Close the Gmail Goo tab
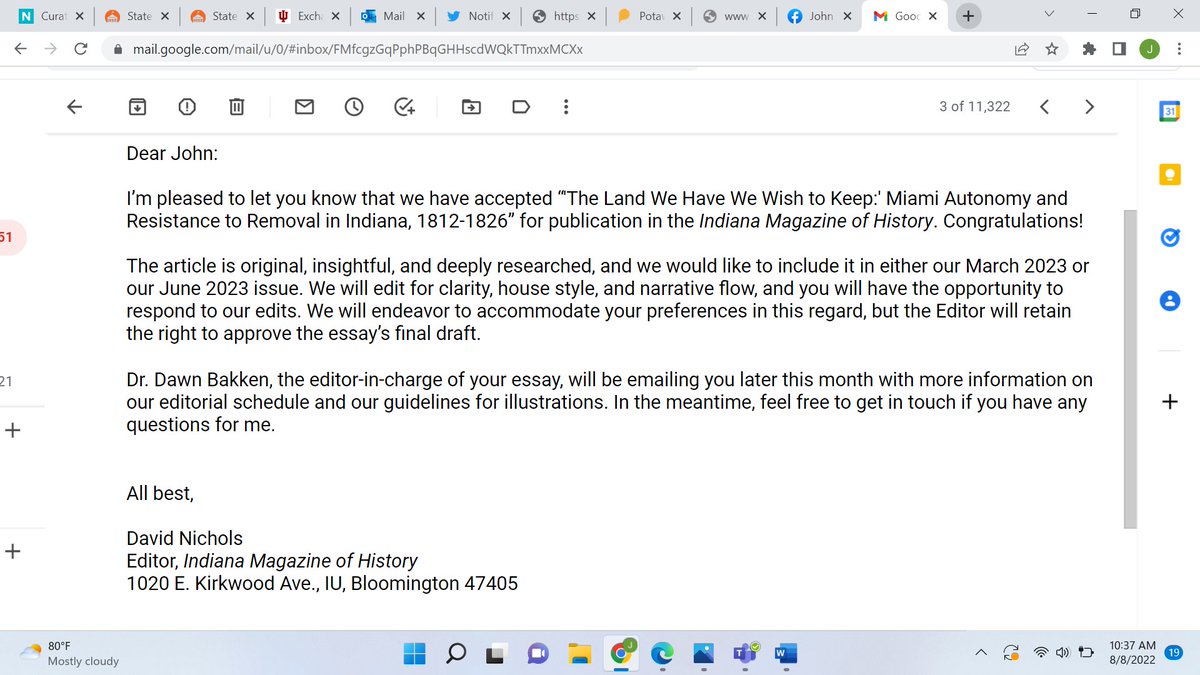This screenshot has width=1200, height=675. (932, 16)
